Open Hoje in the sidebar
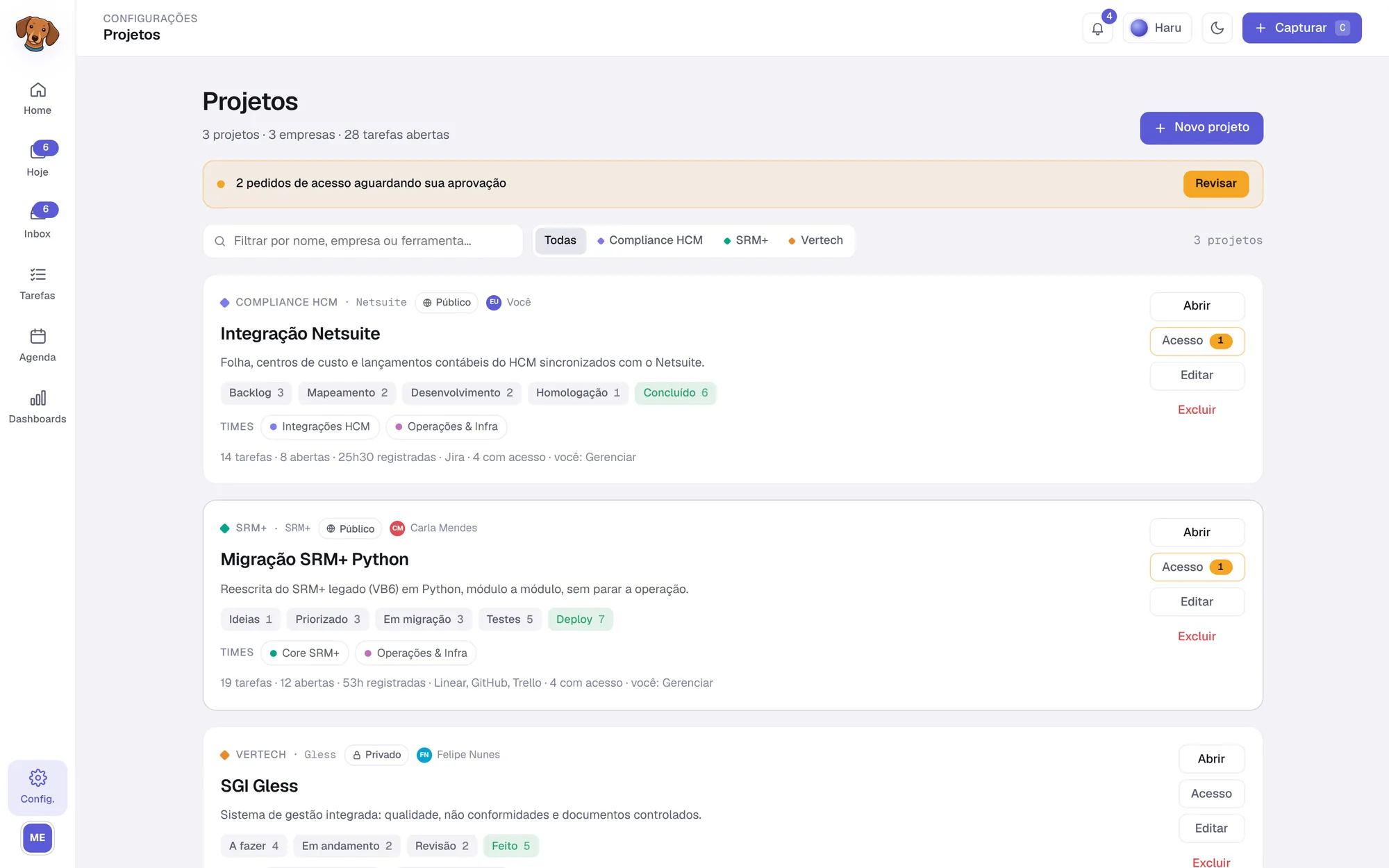The image size is (1389, 868). 38,160
